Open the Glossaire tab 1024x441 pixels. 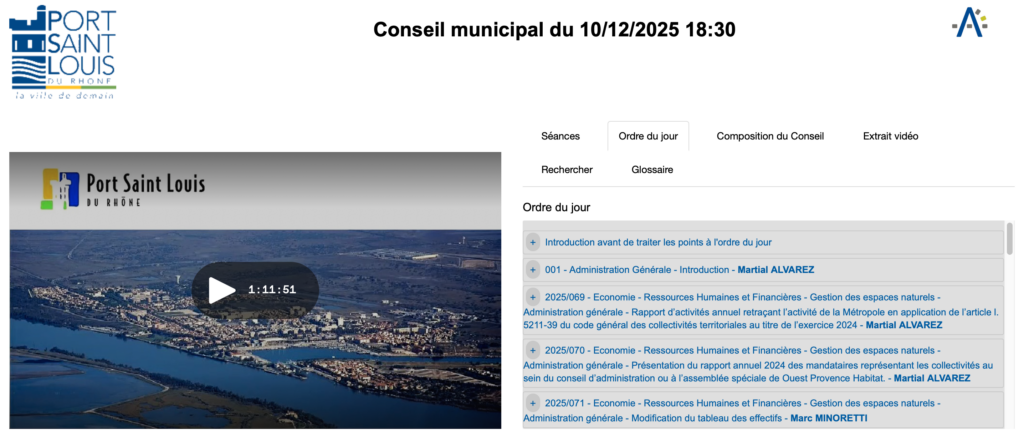click(x=652, y=170)
